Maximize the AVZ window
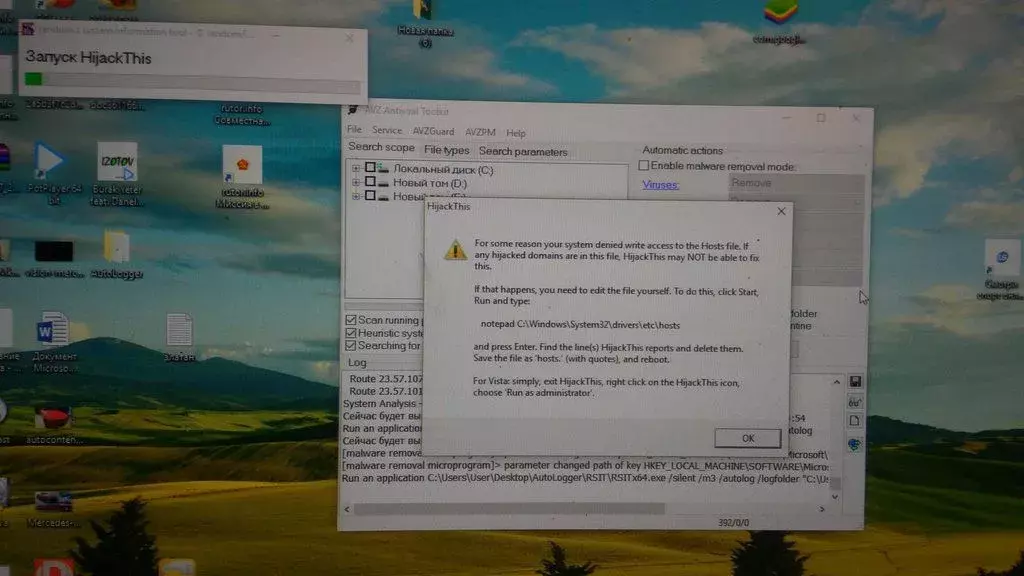The height and width of the screenshot is (576, 1024). (x=821, y=118)
